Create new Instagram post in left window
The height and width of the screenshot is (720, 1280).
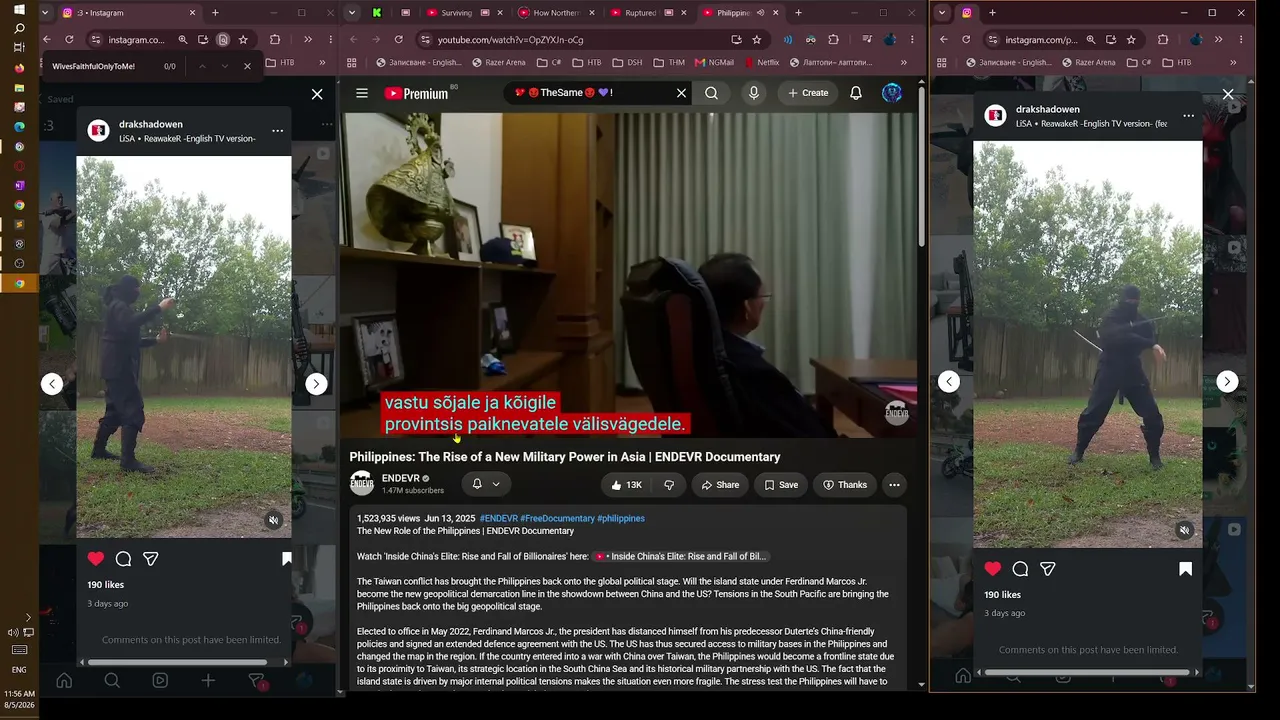click(208, 681)
